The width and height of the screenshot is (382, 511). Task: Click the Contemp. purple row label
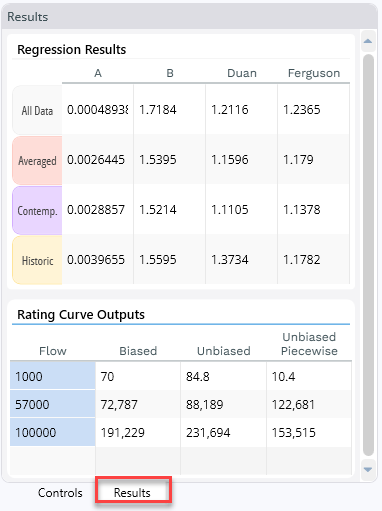(x=37, y=210)
